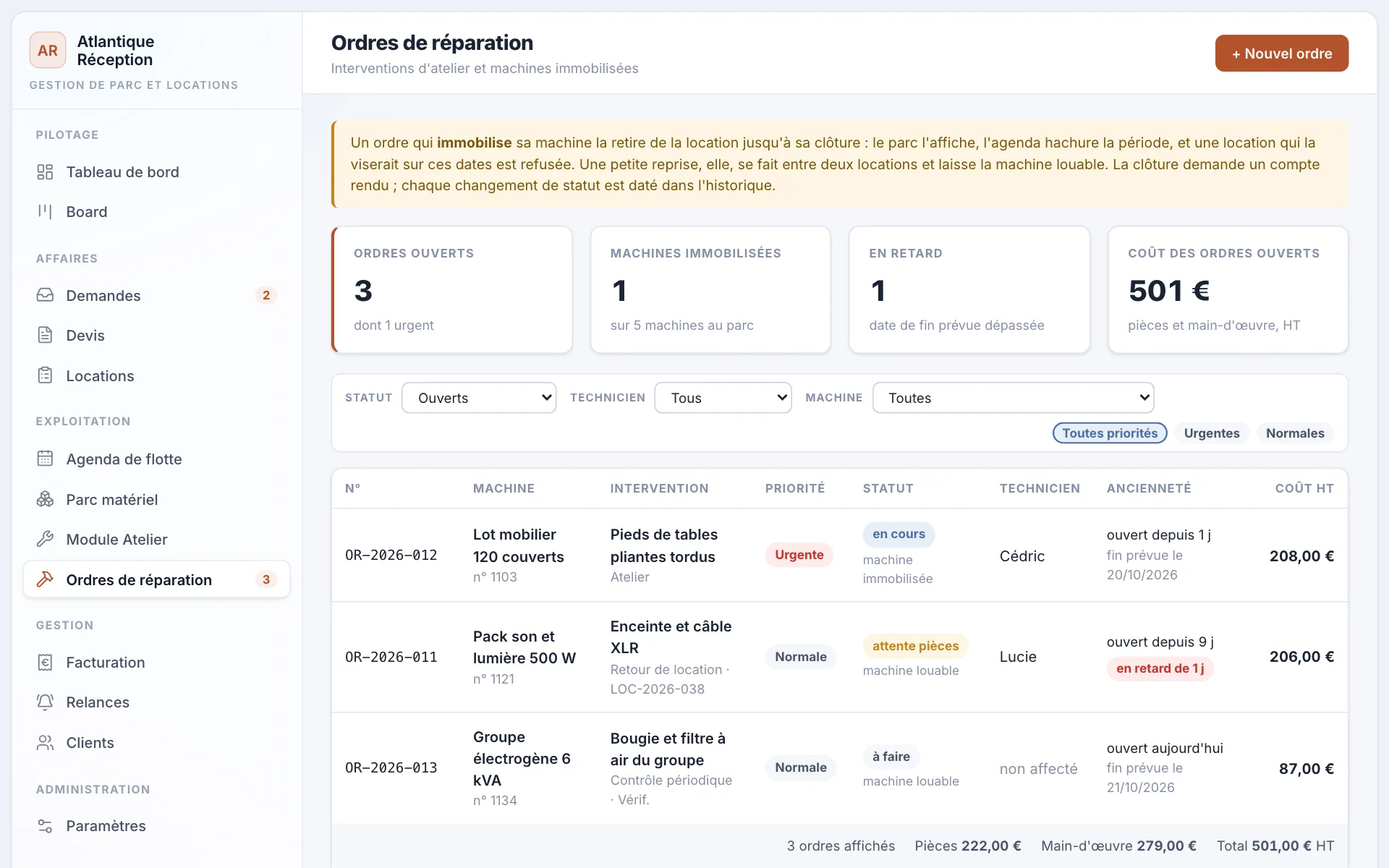Click the Ordres de réparation badge 3
The height and width of the screenshot is (868, 1389).
[266, 579]
